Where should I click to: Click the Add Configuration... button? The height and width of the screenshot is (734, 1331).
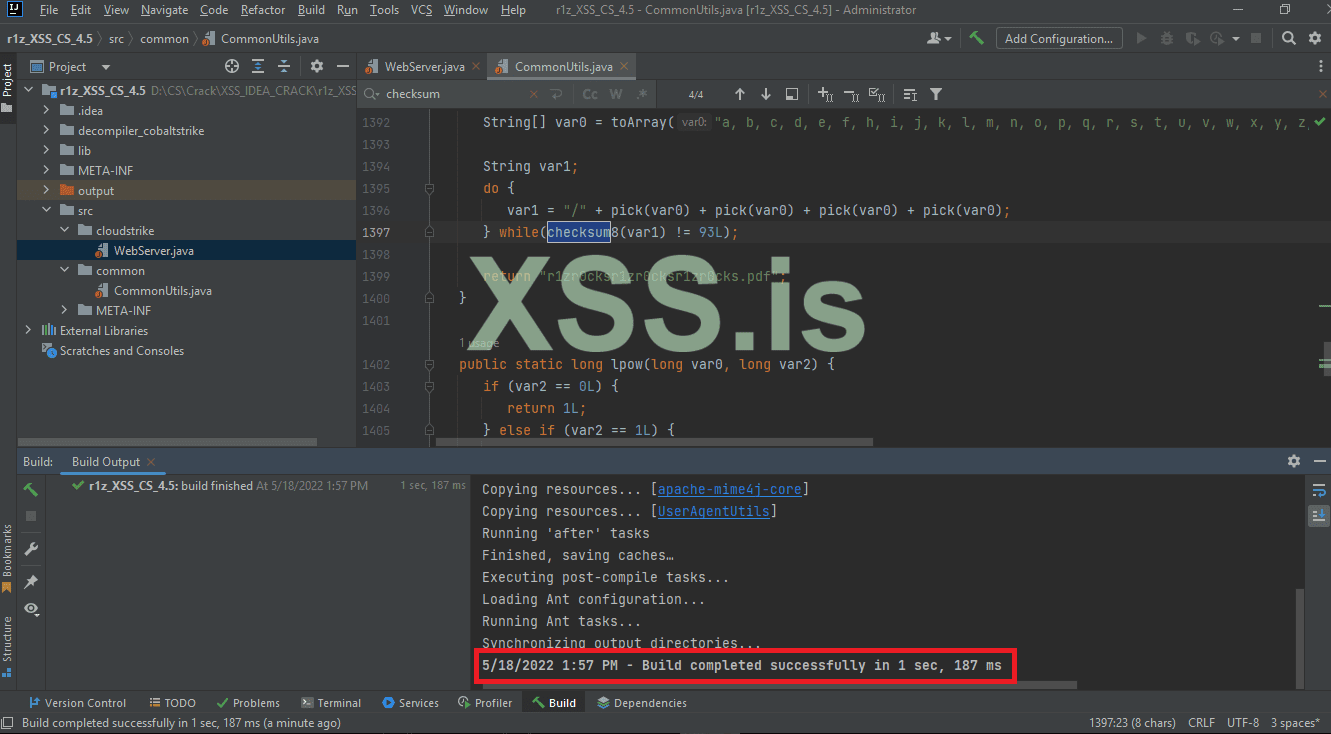[x=1058, y=38]
